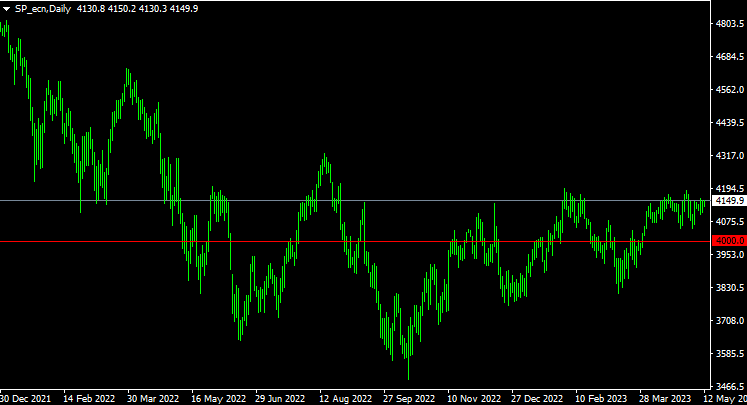Image resolution: width=747 pixels, height=405 pixels.
Task: Click the 3830.5 price scale value
Action: [729, 288]
